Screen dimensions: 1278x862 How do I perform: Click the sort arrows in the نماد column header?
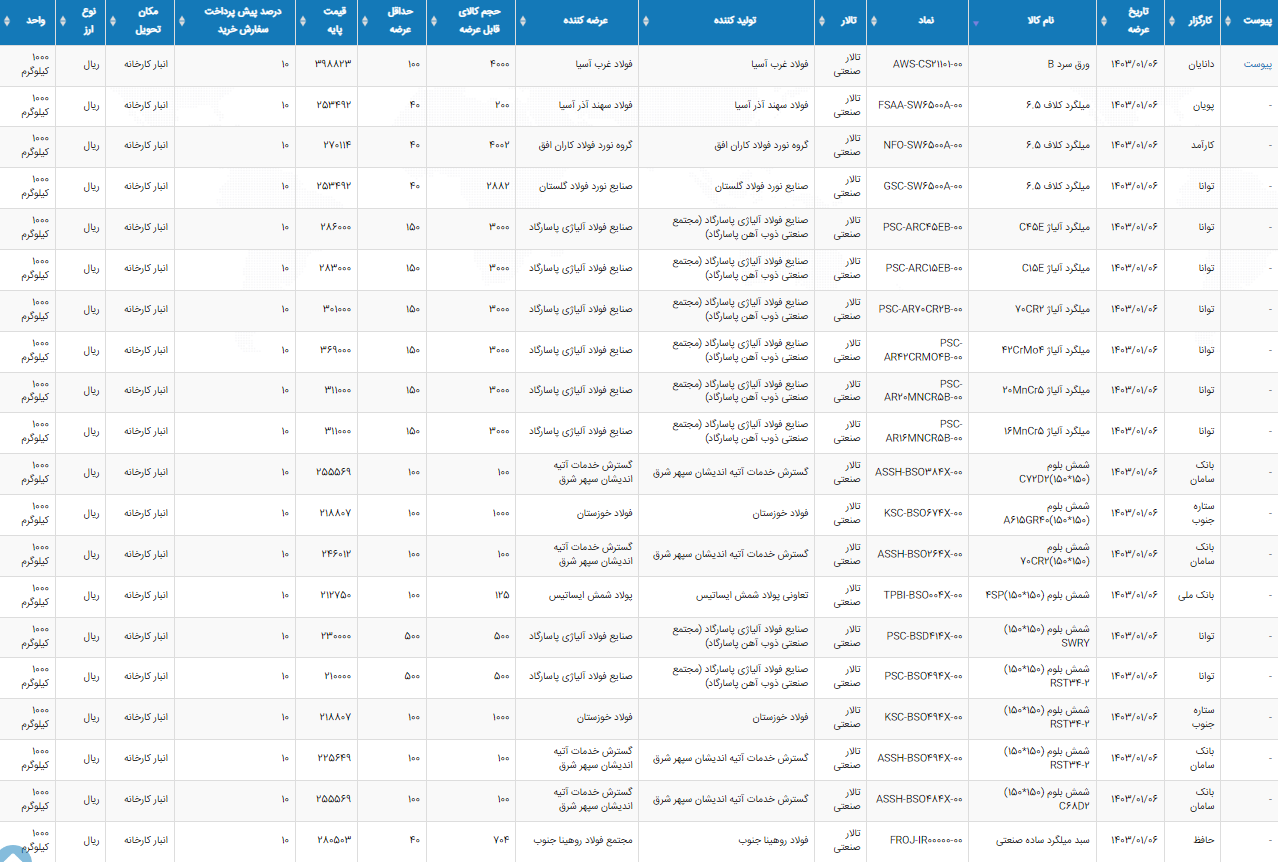point(875,22)
